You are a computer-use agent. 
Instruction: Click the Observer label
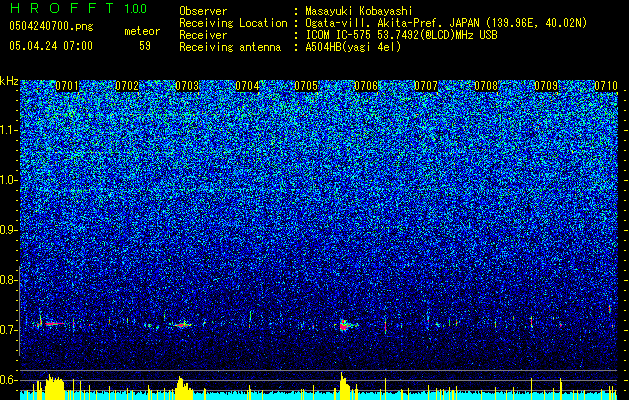203,11
